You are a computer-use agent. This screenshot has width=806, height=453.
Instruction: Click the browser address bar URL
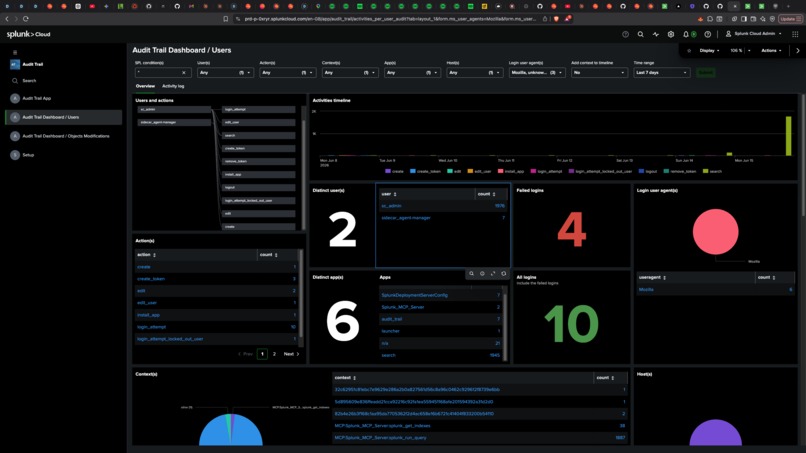[390, 19]
